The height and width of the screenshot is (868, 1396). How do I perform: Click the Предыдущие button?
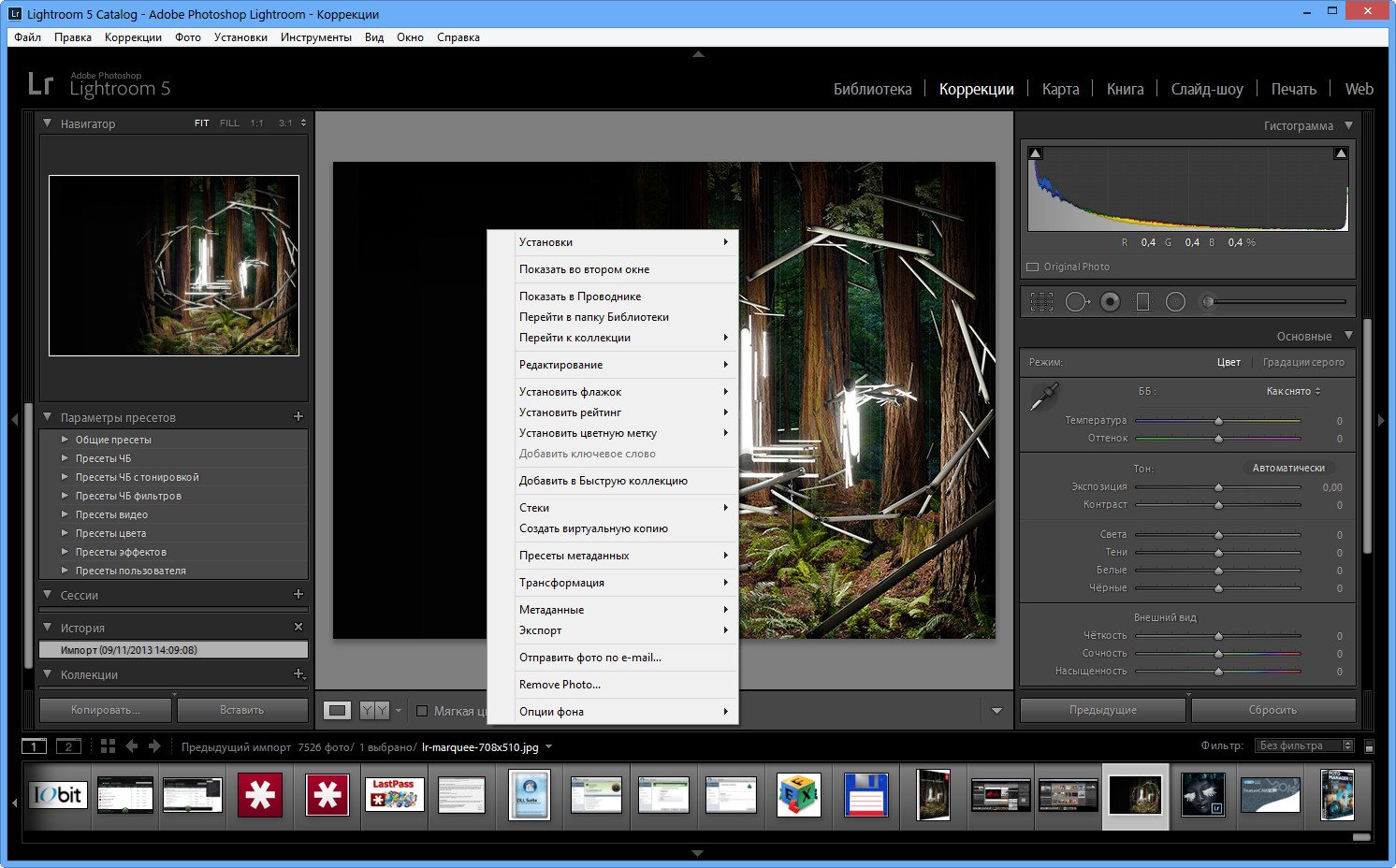point(1103,710)
